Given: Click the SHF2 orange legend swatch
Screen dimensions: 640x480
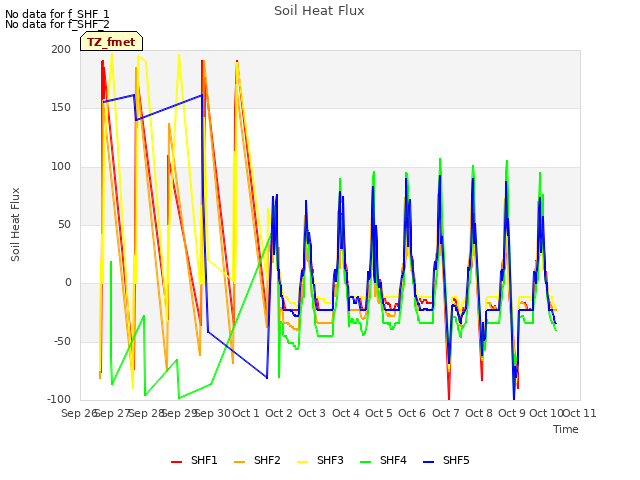Looking at the screenshot, I should click(x=240, y=462).
